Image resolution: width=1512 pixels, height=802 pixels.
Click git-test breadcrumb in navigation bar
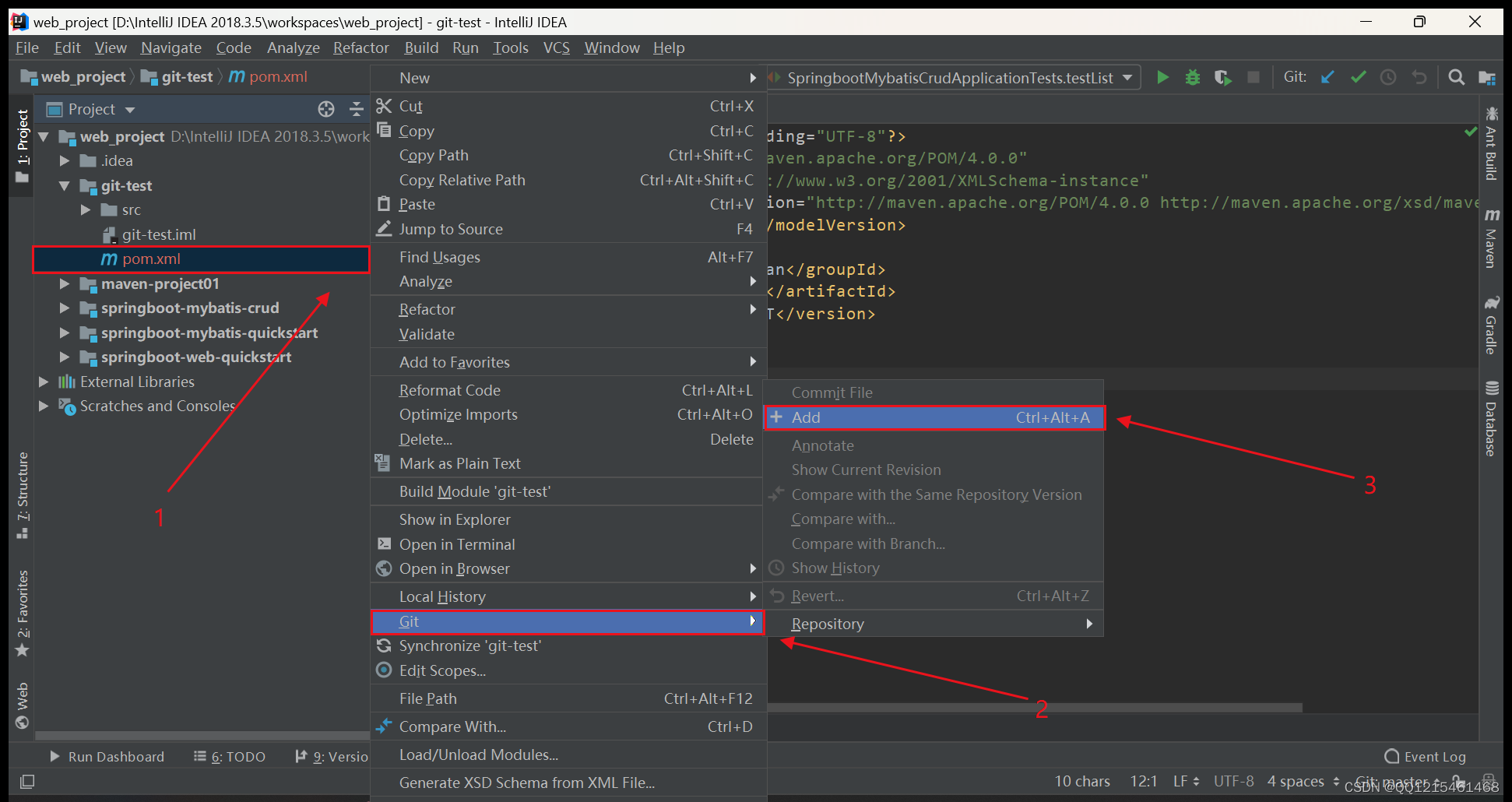coord(178,77)
